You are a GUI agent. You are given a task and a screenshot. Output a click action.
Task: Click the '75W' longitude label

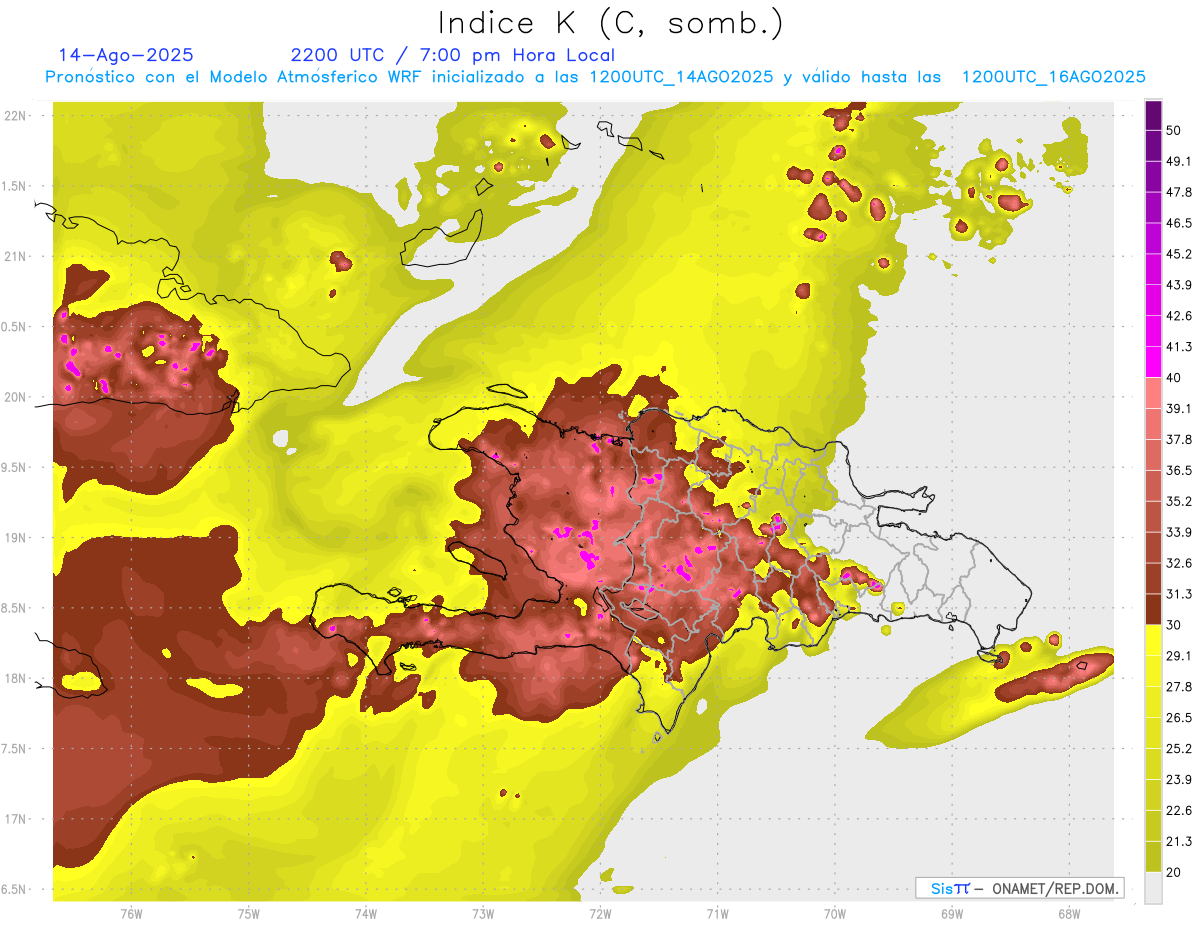click(x=248, y=913)
